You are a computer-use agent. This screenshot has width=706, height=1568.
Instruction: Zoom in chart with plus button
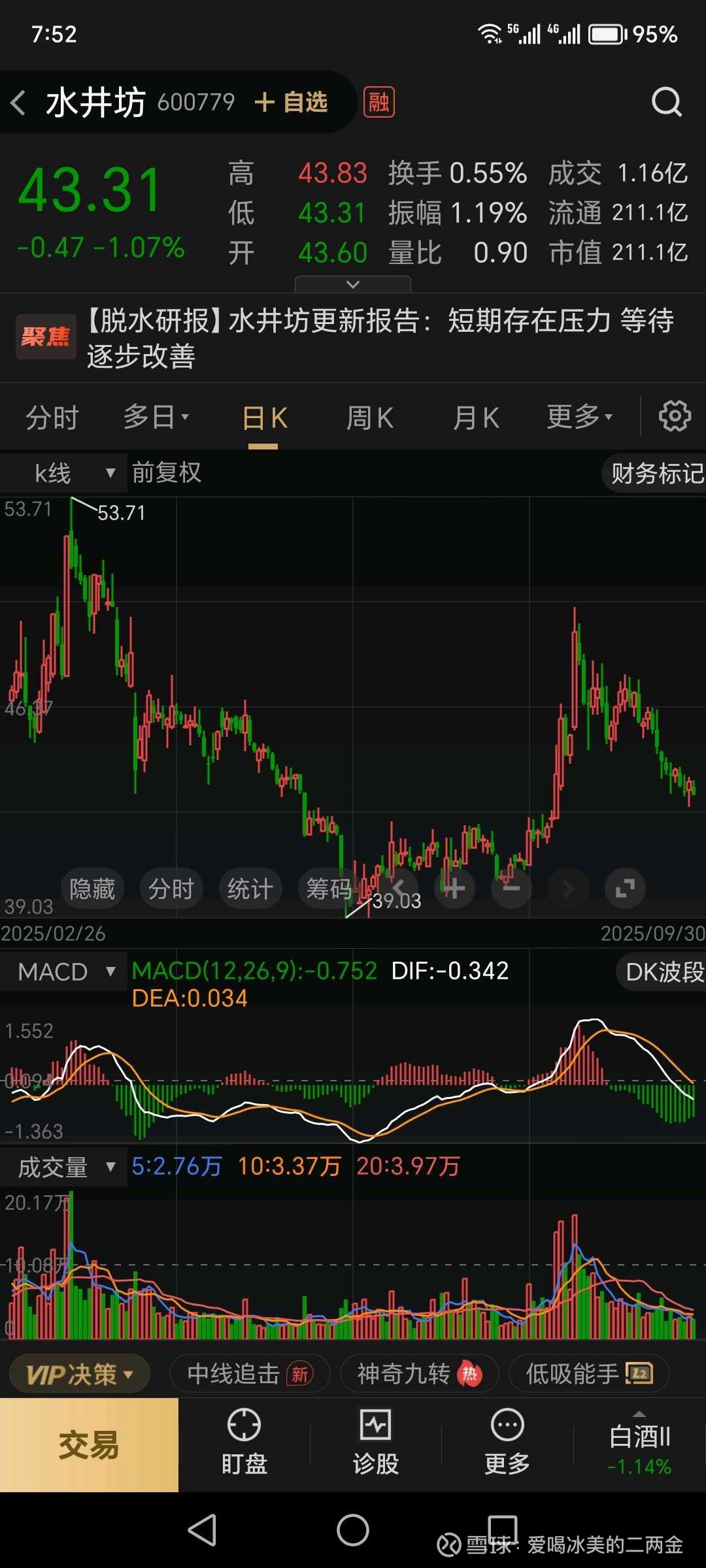point(455,888)
